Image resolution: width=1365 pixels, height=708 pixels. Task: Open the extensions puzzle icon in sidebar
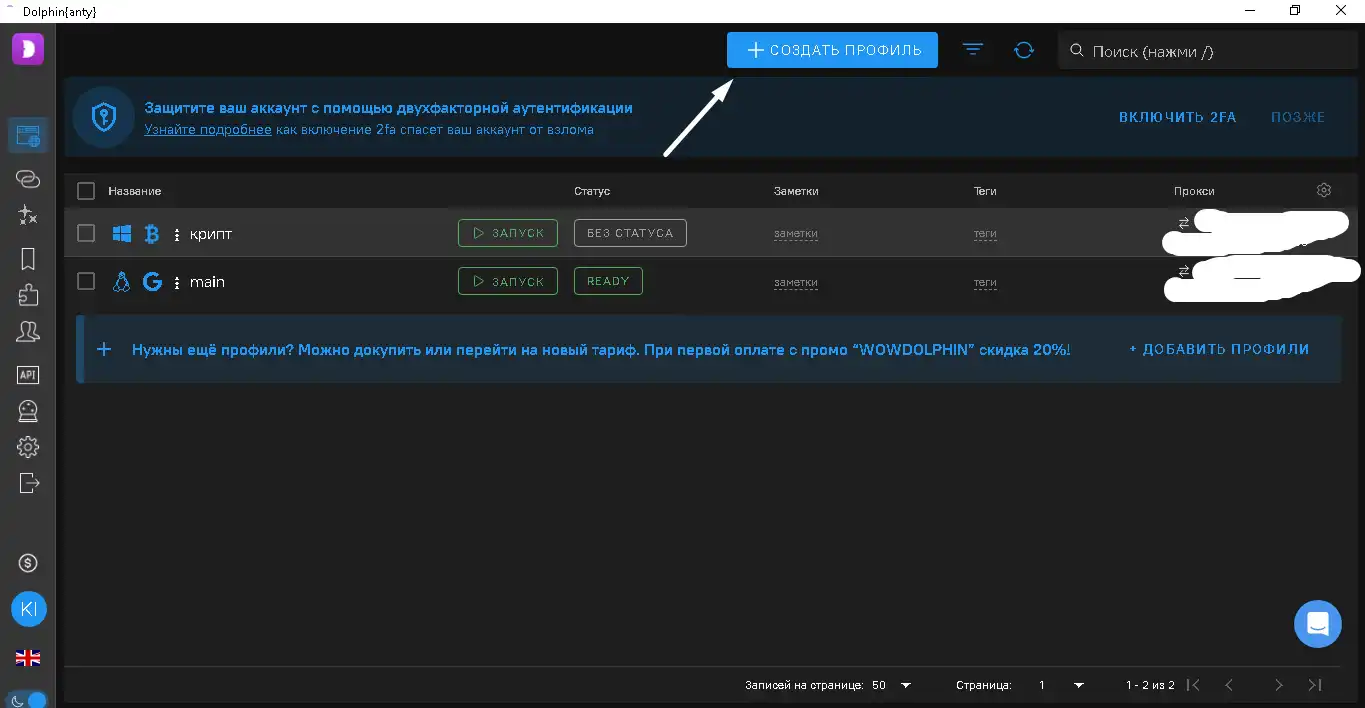[x=28, y=294]
